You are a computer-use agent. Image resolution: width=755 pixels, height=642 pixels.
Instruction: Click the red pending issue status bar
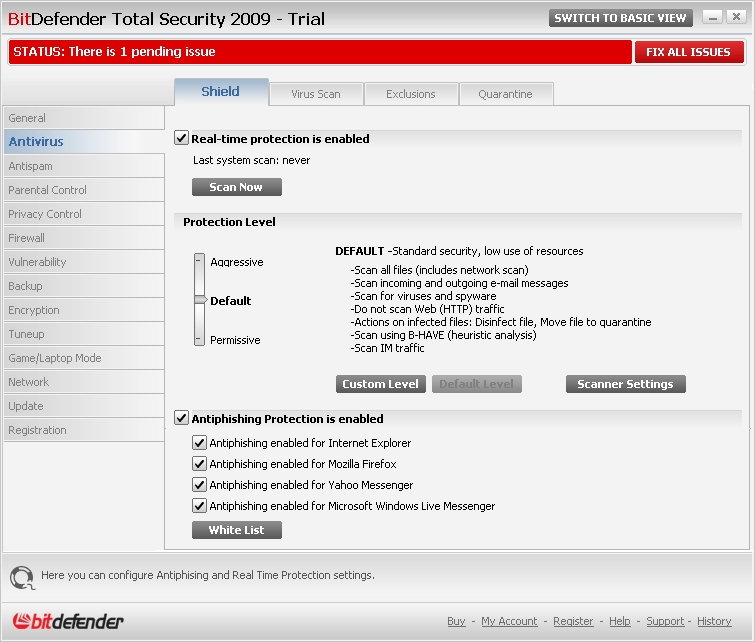pos(320,52)
